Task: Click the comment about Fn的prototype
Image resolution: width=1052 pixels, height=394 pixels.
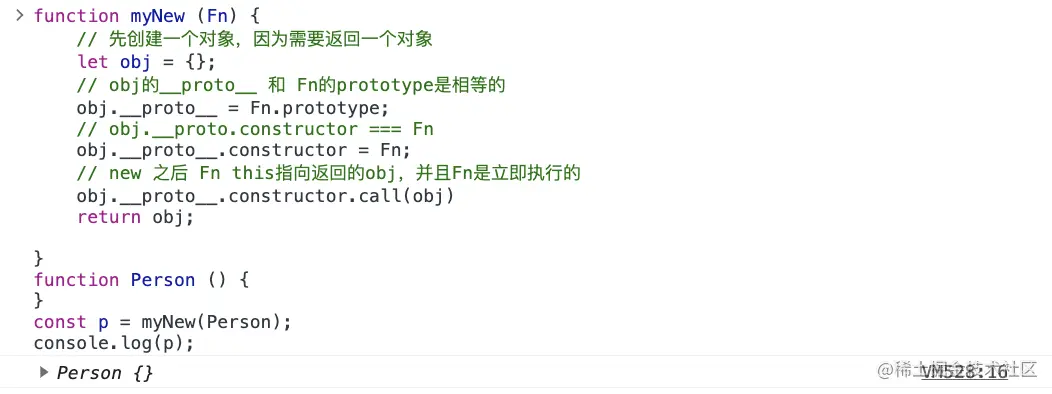Action: [291, 85]
